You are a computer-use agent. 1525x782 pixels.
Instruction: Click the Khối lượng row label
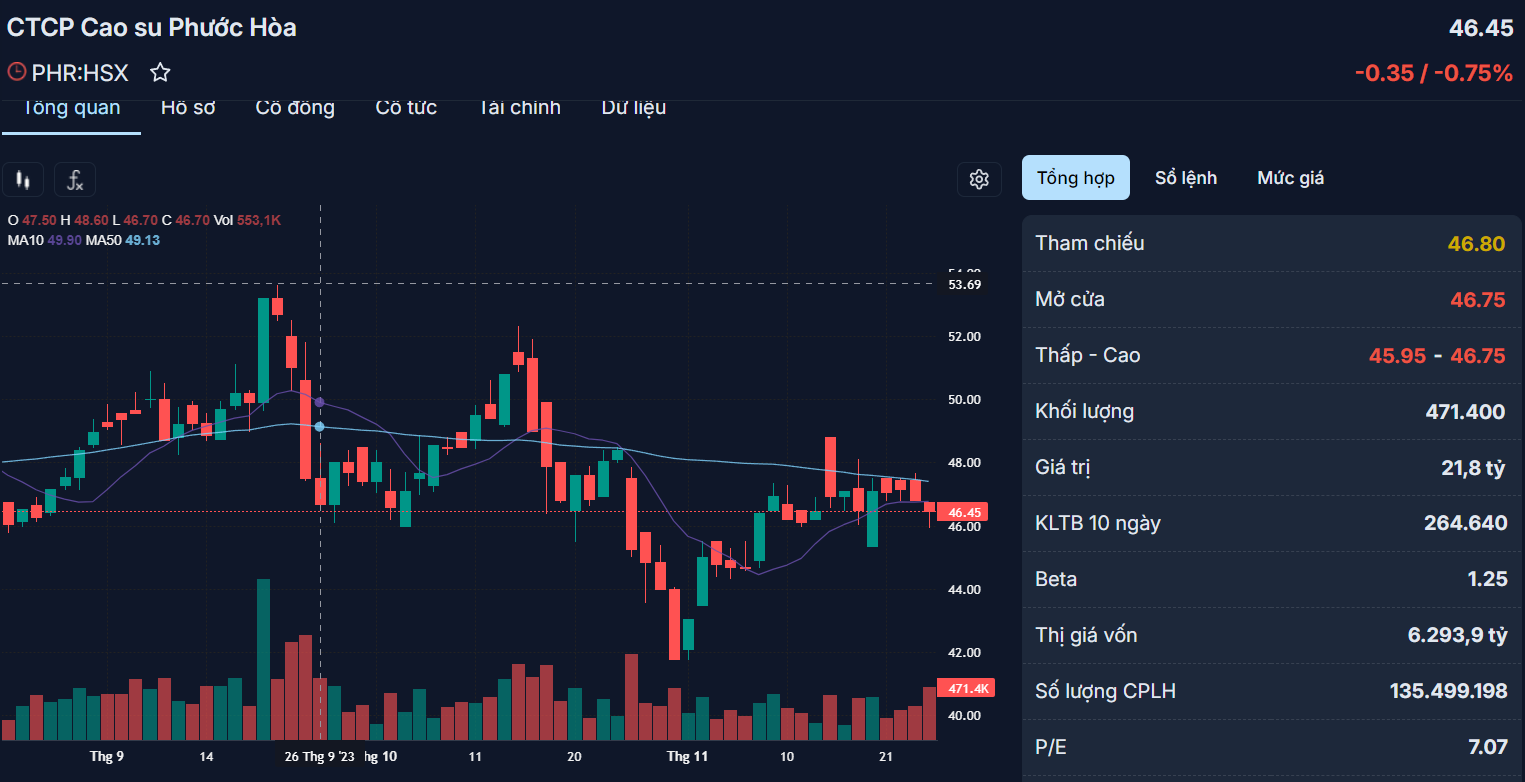click(x=1085, y=412)
